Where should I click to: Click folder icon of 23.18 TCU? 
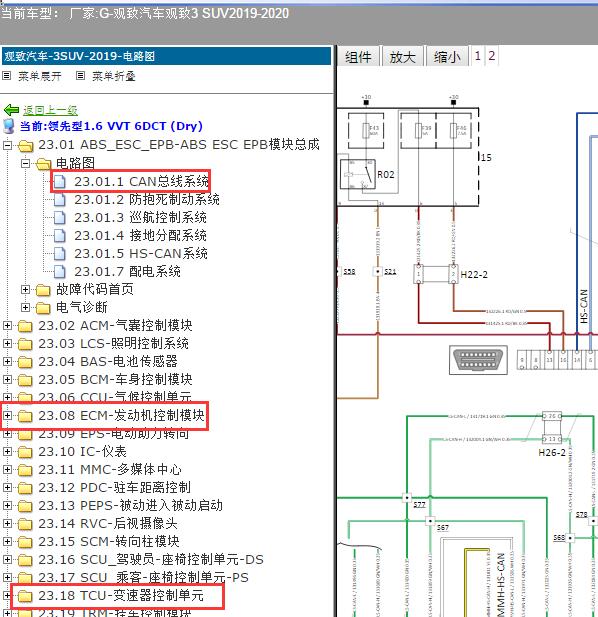click(25, 596)
